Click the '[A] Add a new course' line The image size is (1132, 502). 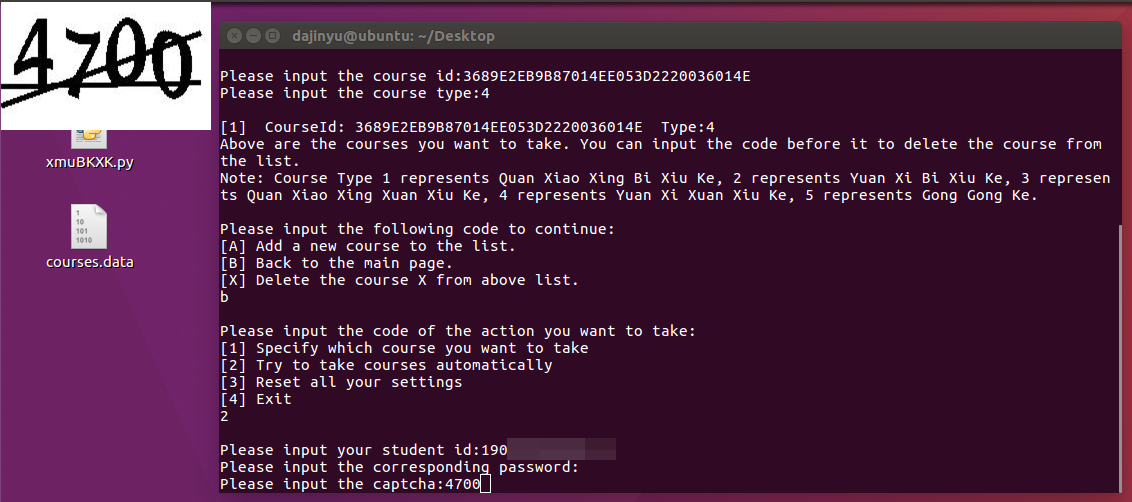pos(368,246)
